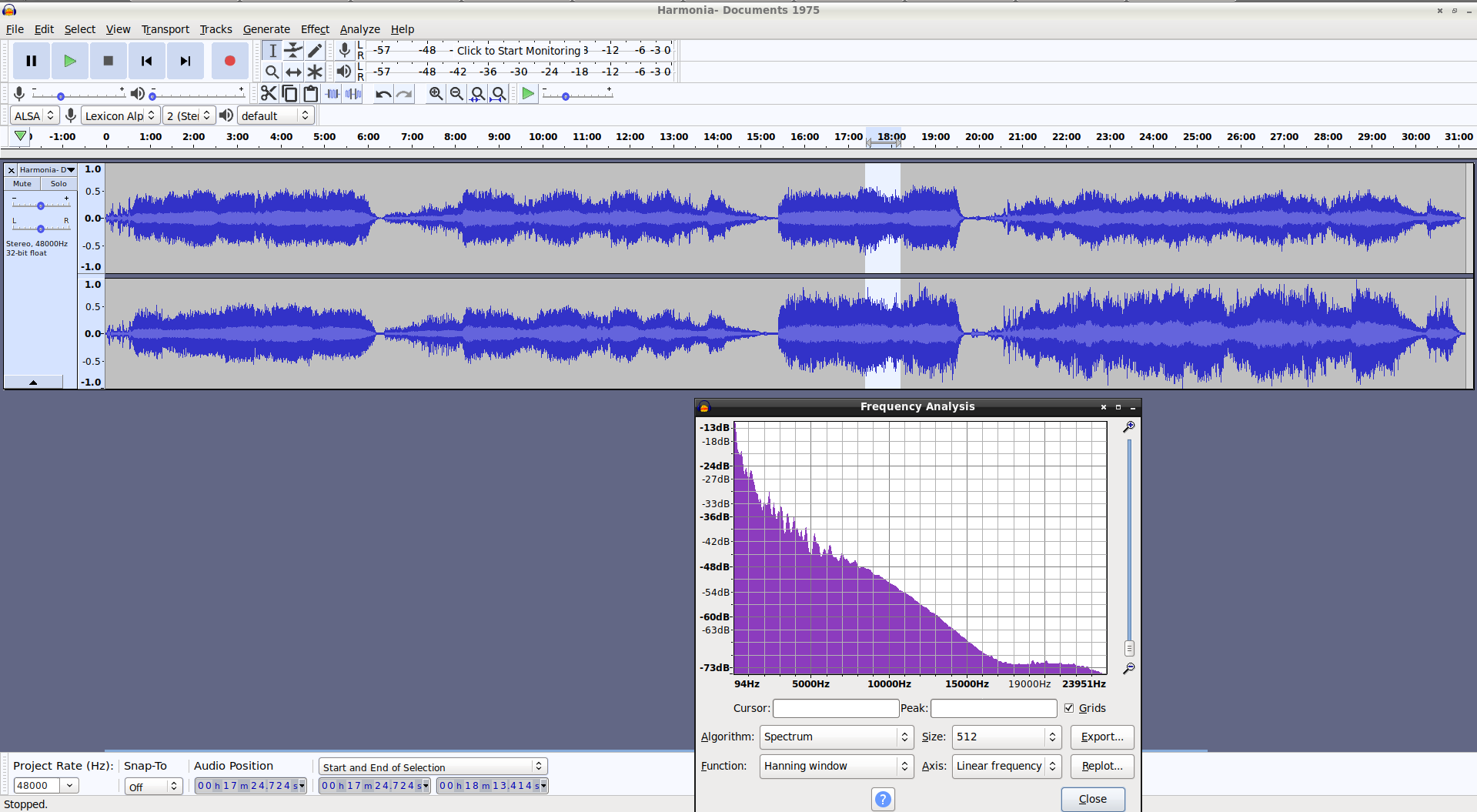The width and height of the screenshot is (1477, 812).
Task: Zoom out the Frequency Analysis graph vertically
Action: (1129, 669)
